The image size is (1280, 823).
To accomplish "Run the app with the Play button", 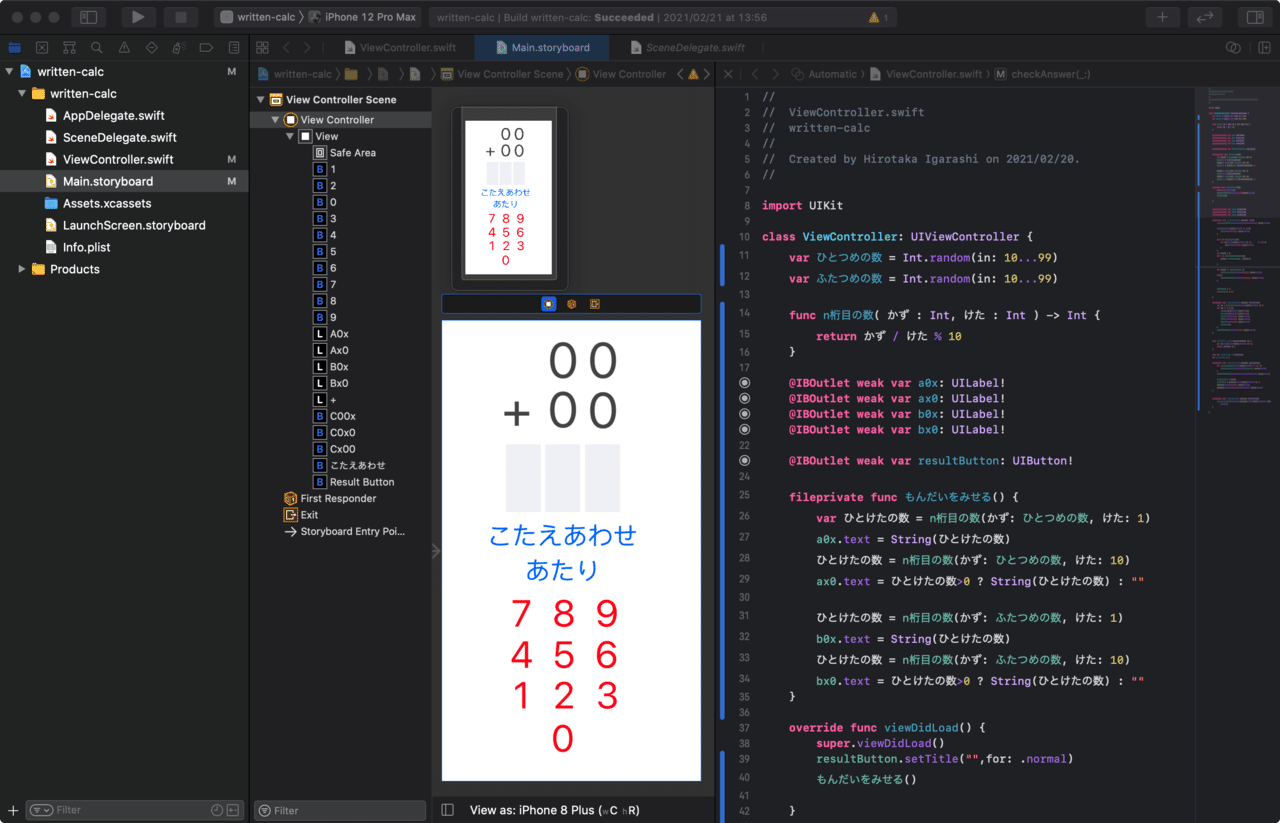I will [x=138, y=17].
